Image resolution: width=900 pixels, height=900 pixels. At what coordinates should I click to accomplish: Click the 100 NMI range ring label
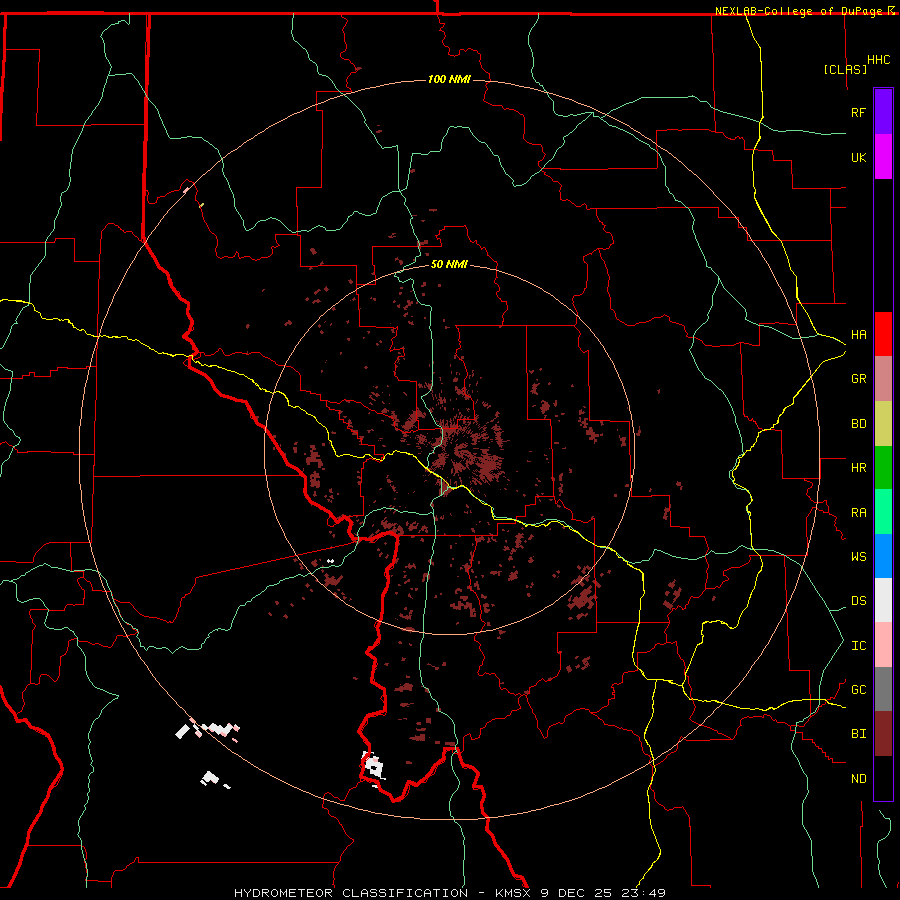[x=449, y=79]
